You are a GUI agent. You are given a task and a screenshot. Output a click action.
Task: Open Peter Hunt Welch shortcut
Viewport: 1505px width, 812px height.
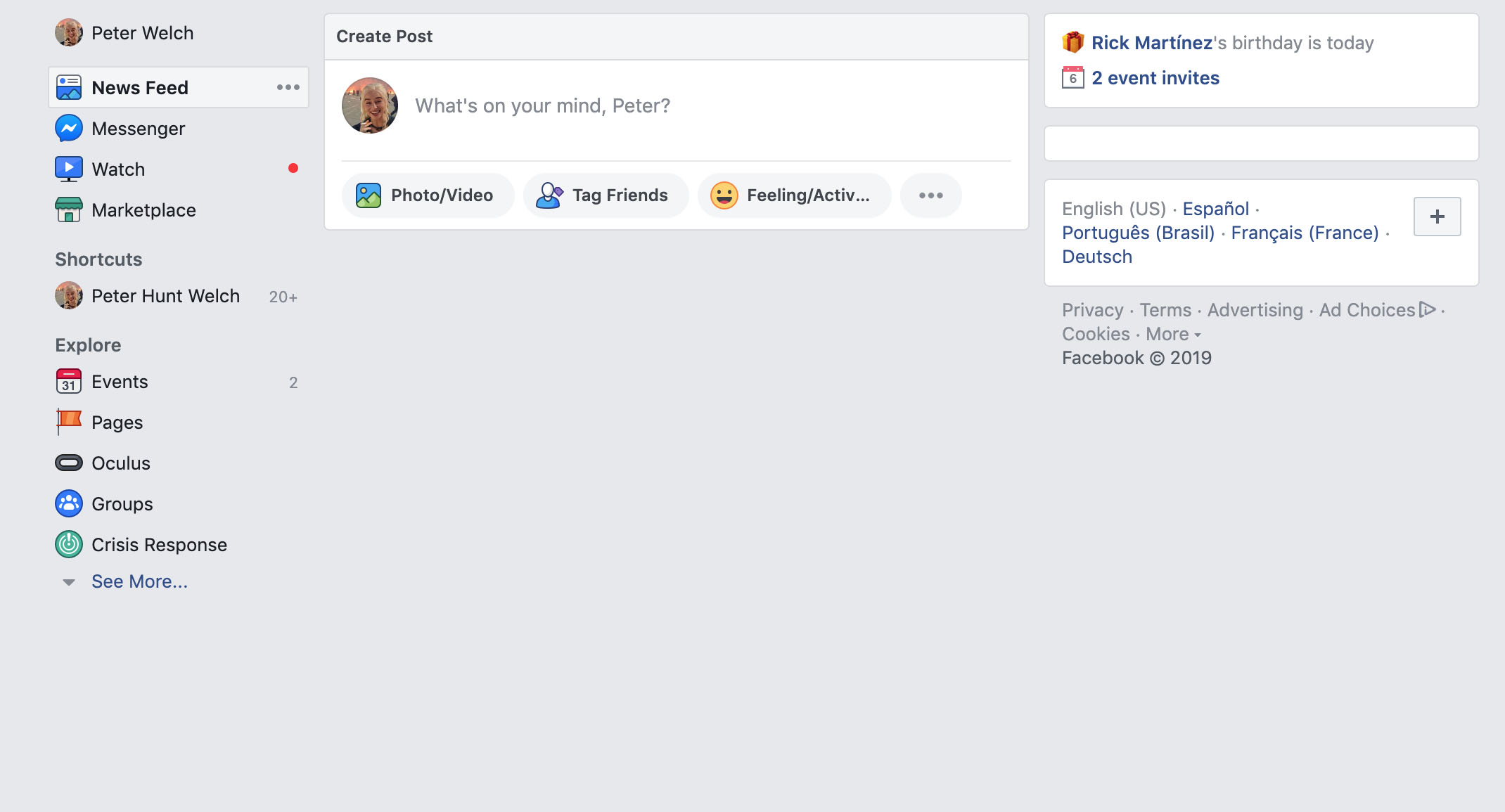coord(165,296)
